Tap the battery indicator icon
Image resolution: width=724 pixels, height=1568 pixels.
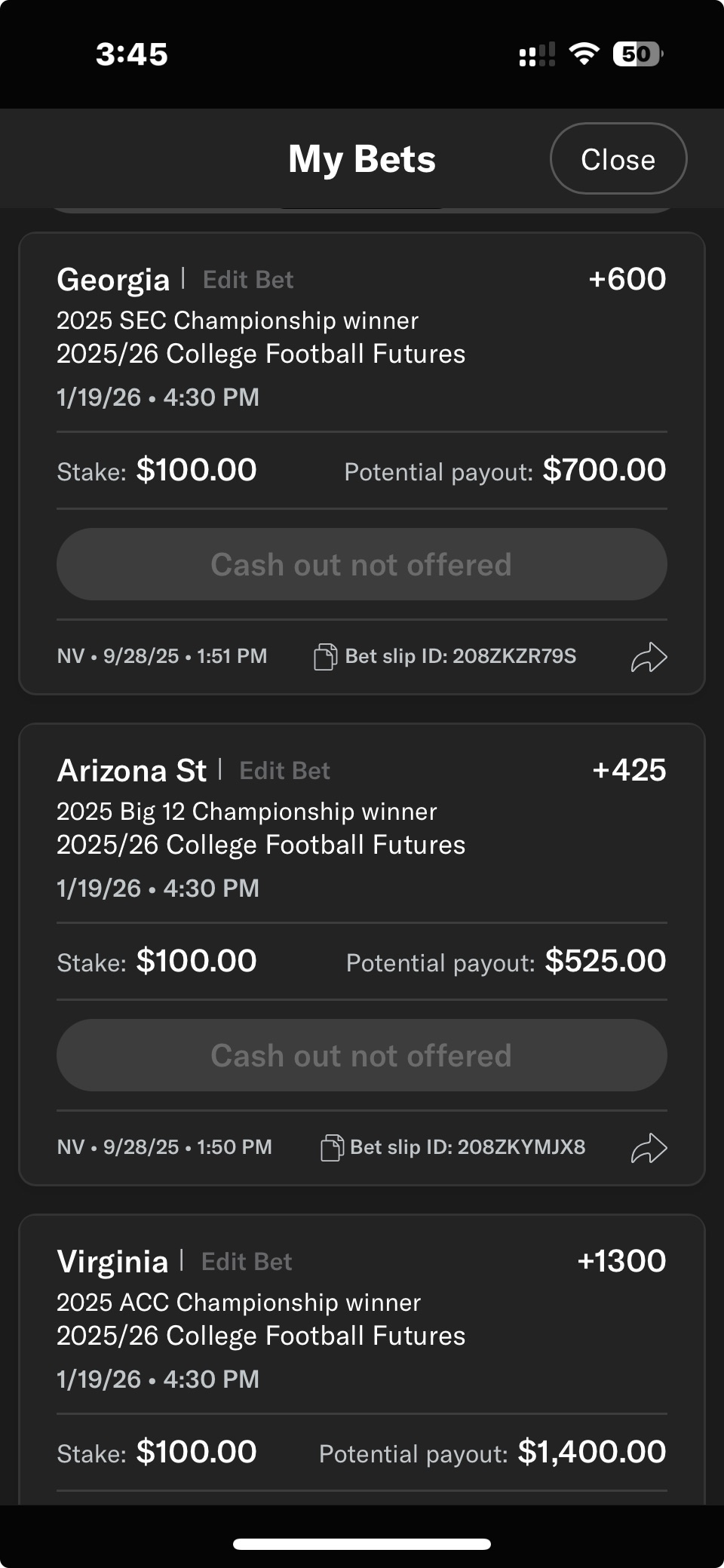pos(637,54)
